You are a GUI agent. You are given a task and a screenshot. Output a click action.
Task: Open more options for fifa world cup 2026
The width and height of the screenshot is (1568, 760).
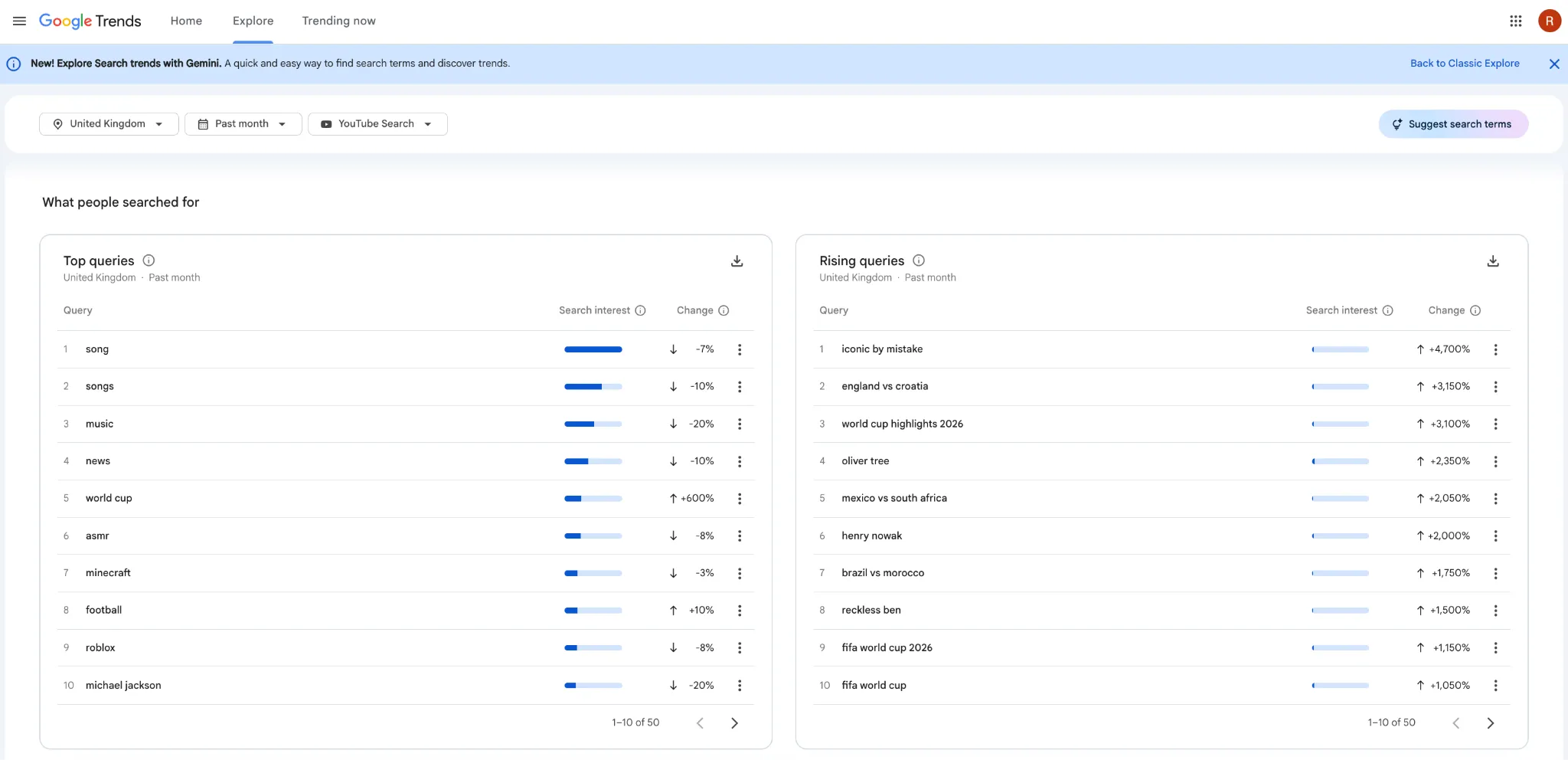[1495, 647]
